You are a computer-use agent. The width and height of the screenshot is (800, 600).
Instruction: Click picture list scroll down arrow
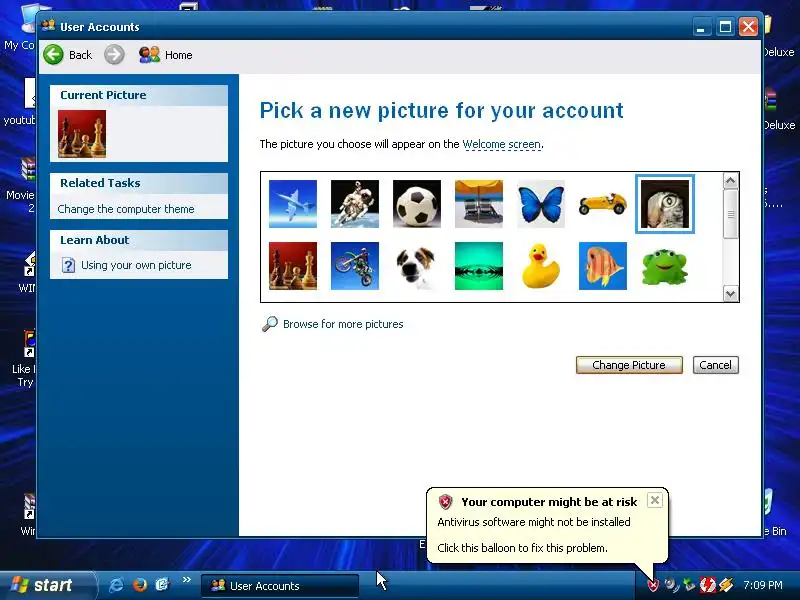pyautogui.click(x=731, y=293)
